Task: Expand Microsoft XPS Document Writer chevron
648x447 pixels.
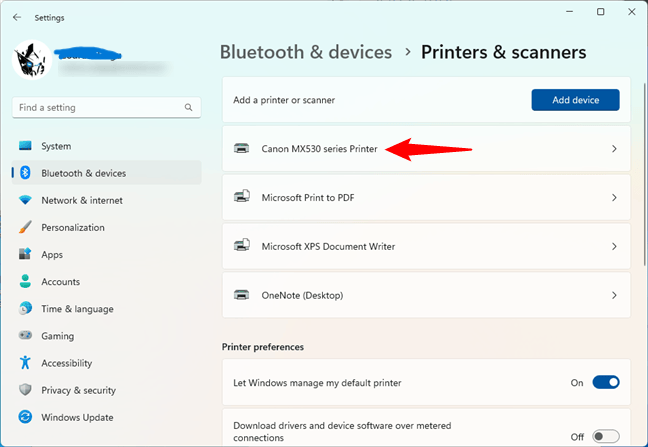Action: pyautogui.click(x=614, y=246)
